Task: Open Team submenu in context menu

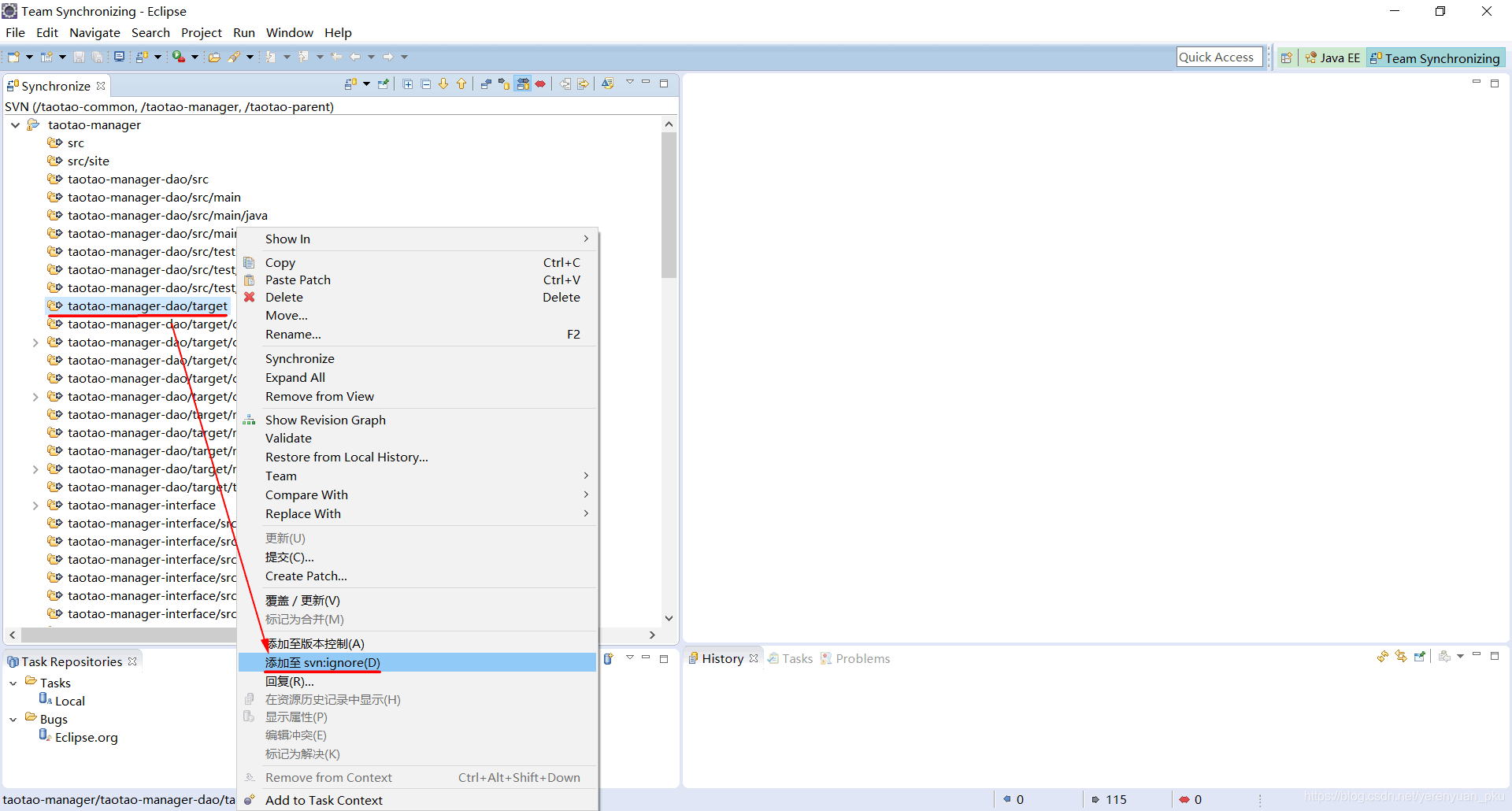Action: pos(417,476)
